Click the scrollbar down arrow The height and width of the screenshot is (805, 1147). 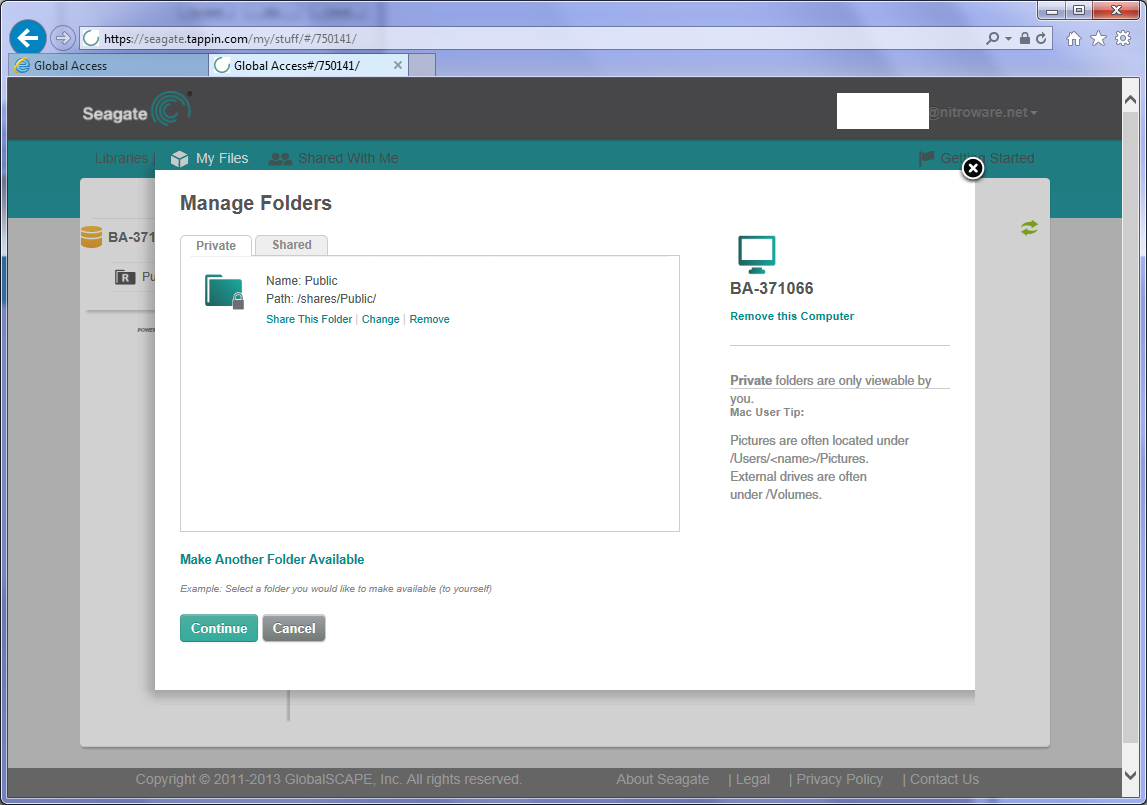click(1130, 775)
